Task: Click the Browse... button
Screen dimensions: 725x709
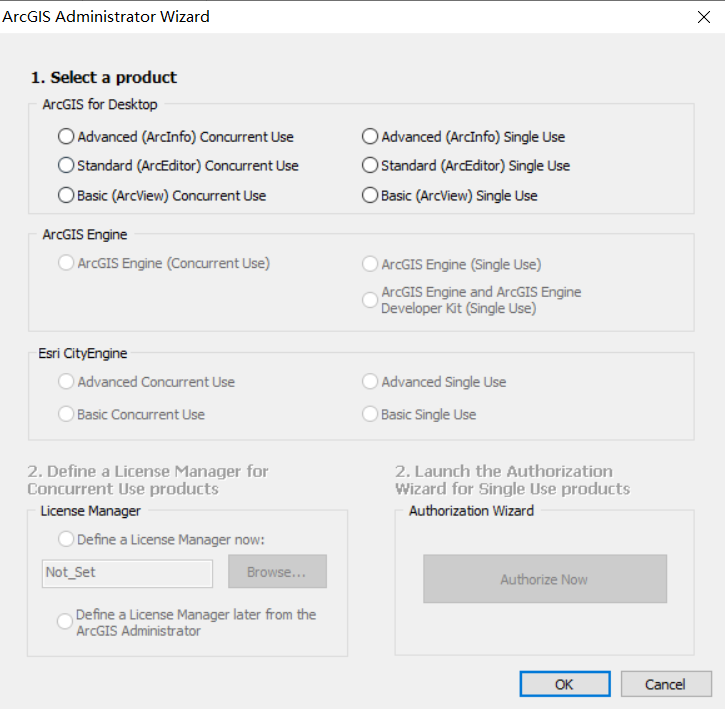Action: (277, 572)
